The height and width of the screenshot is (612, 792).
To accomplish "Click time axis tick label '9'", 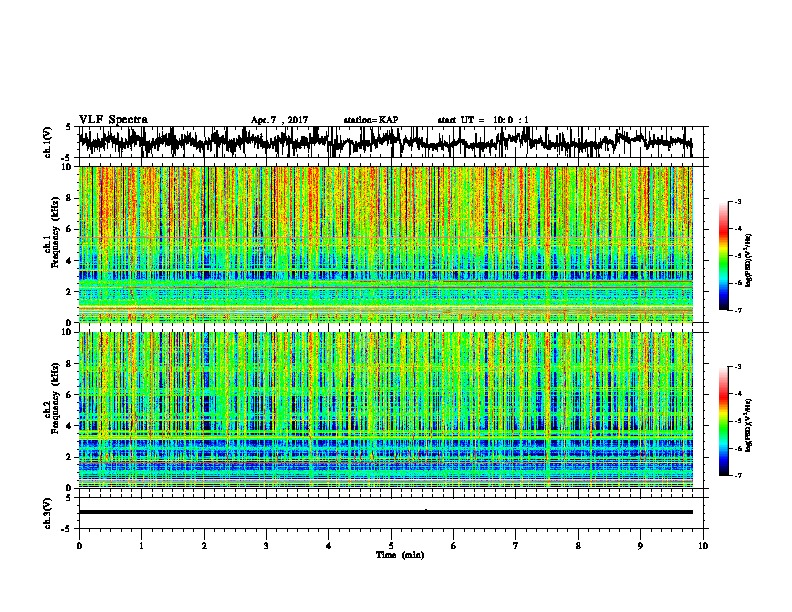I will pyautogui.click(x=640, y=546).
